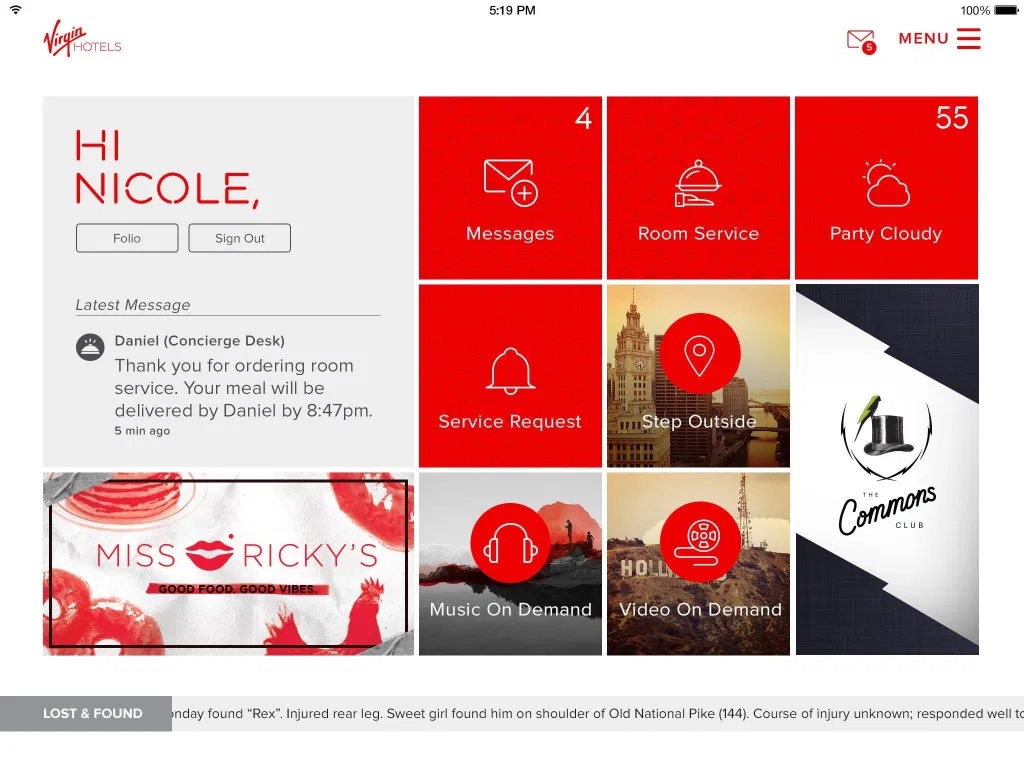Click the Folio button
The height and width of the screenshot is (768, 1024).
[x=127, y=238]
